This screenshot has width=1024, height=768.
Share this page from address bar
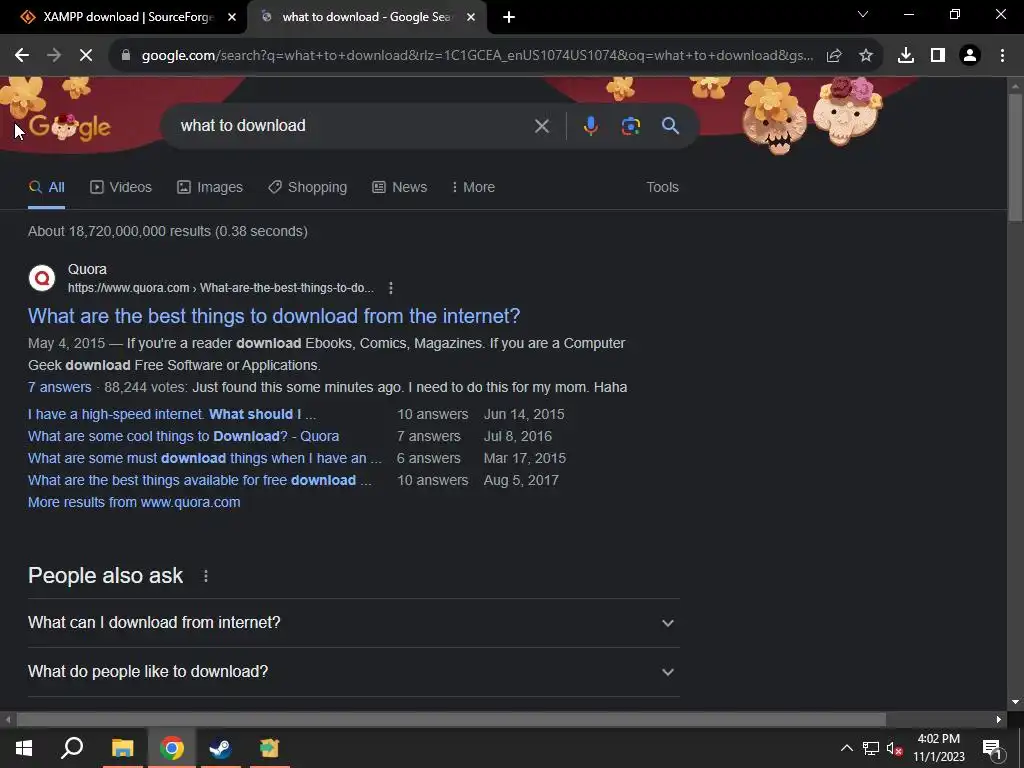pos(834,56)
